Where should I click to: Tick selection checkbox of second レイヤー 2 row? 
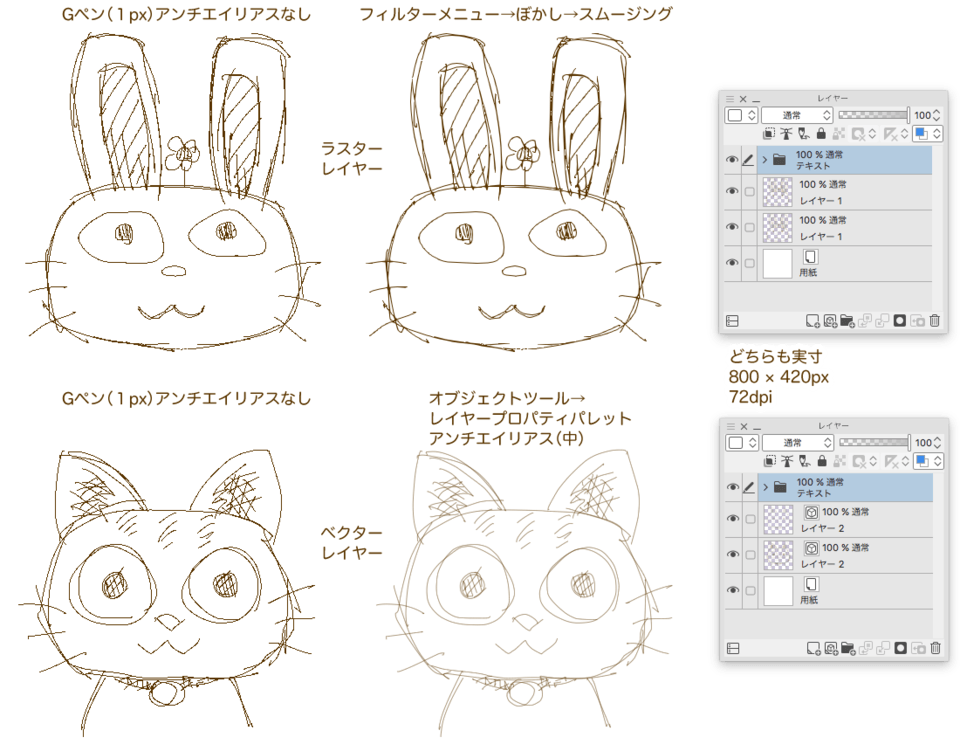[x=750, y=555]
